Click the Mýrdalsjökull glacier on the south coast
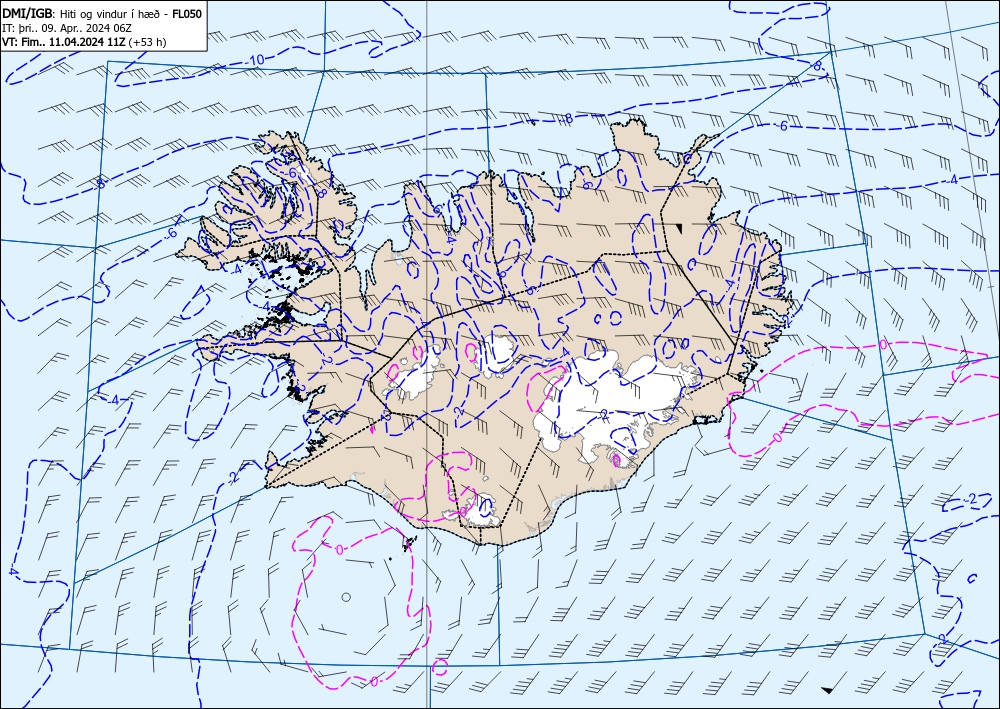The height and width of the screenshot is (709, 1000). [482, 510]
